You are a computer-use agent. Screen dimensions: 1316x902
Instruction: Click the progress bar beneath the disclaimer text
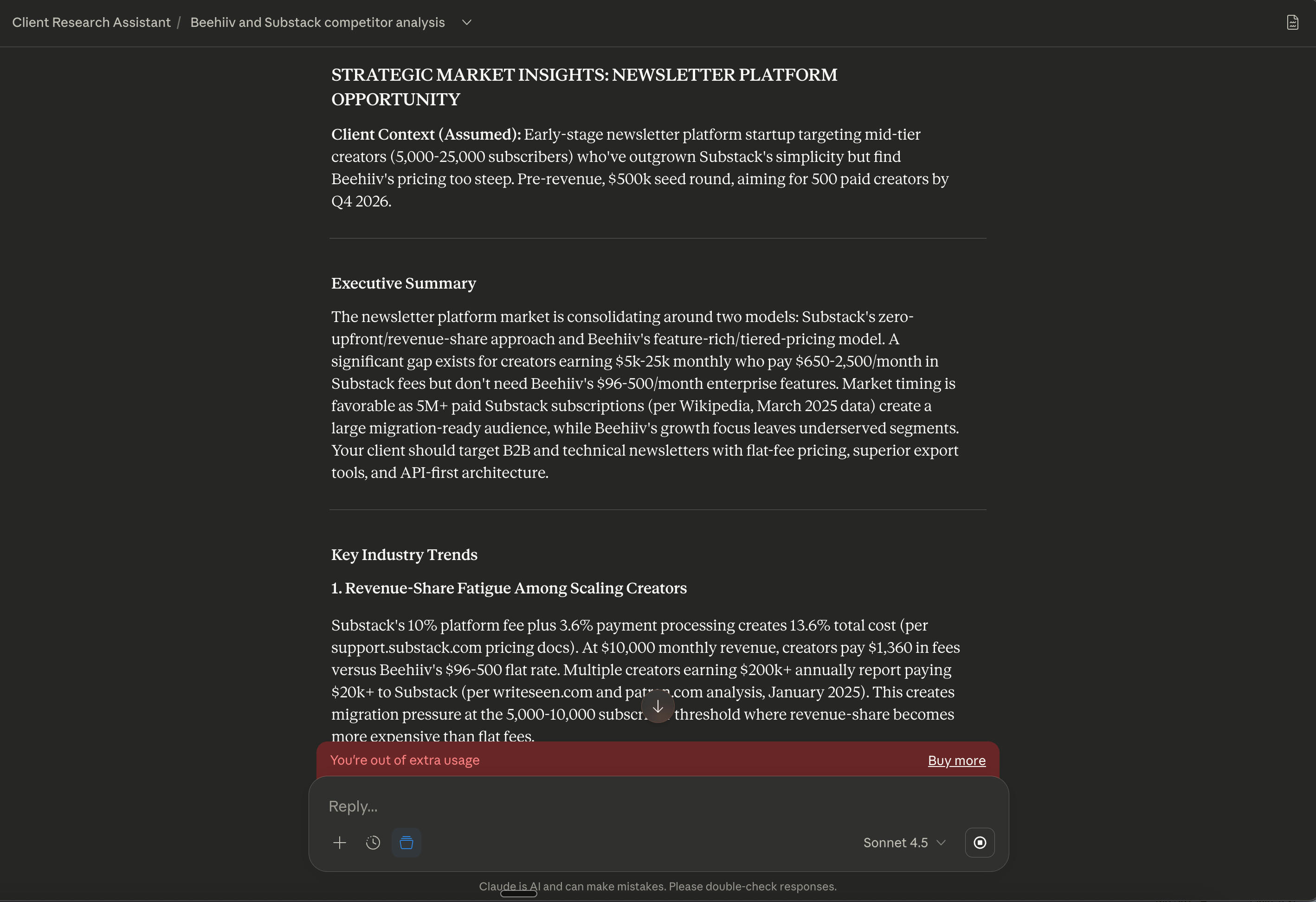tap(519, 895)
